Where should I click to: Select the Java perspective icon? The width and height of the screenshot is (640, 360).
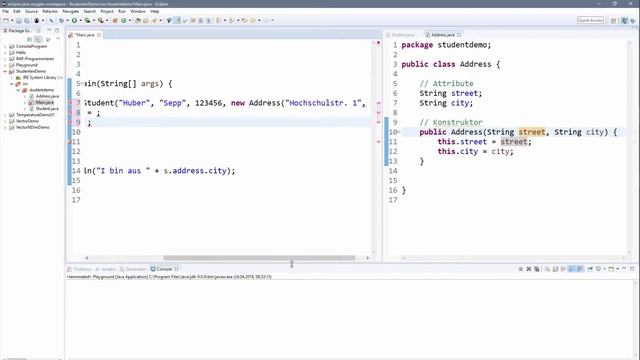coord(624,20)
